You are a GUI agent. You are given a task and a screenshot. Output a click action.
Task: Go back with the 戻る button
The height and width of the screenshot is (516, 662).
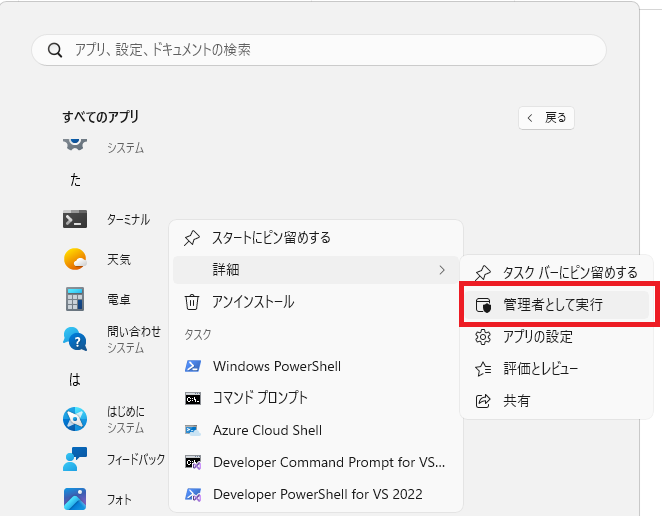[x=546, y=118]
